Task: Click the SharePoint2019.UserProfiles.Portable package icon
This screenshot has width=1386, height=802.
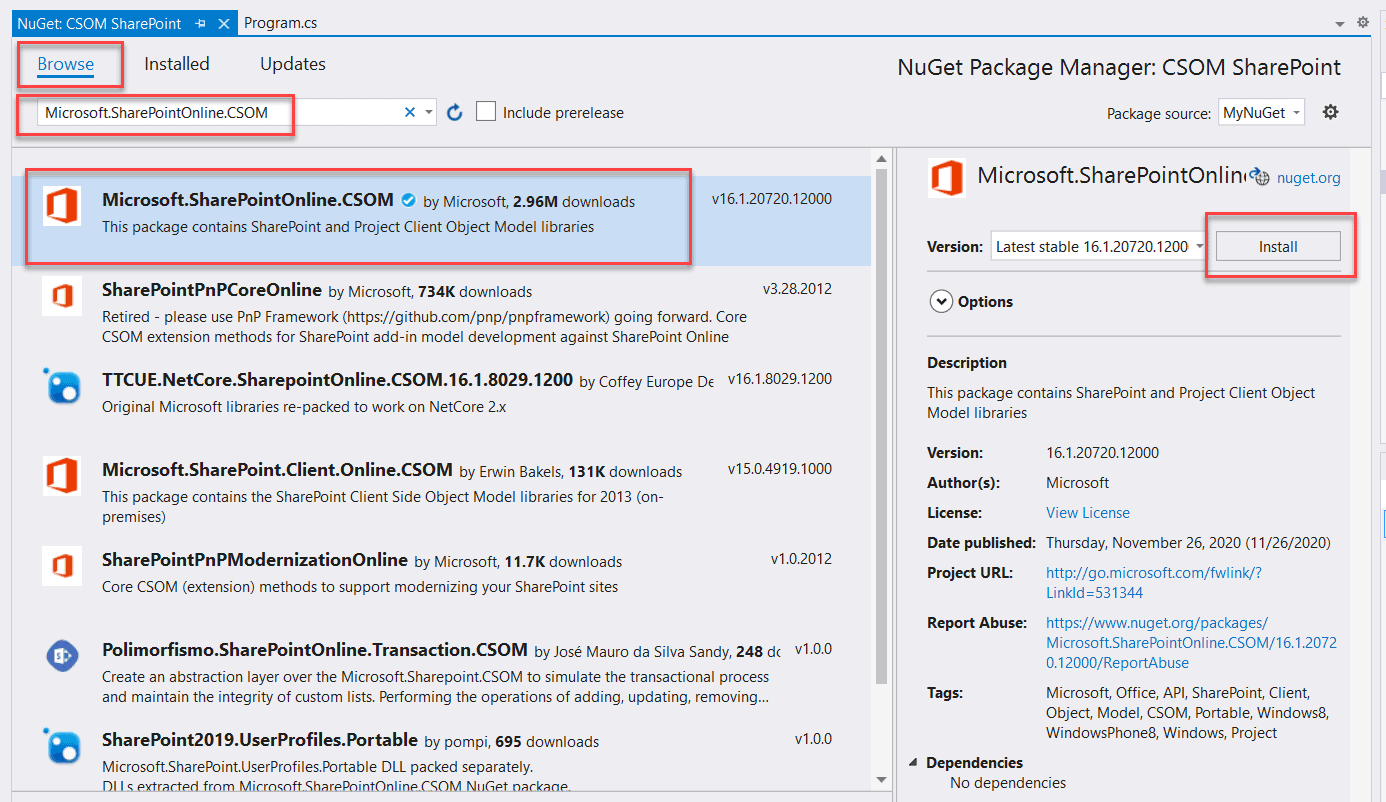Action: [62, 746]
